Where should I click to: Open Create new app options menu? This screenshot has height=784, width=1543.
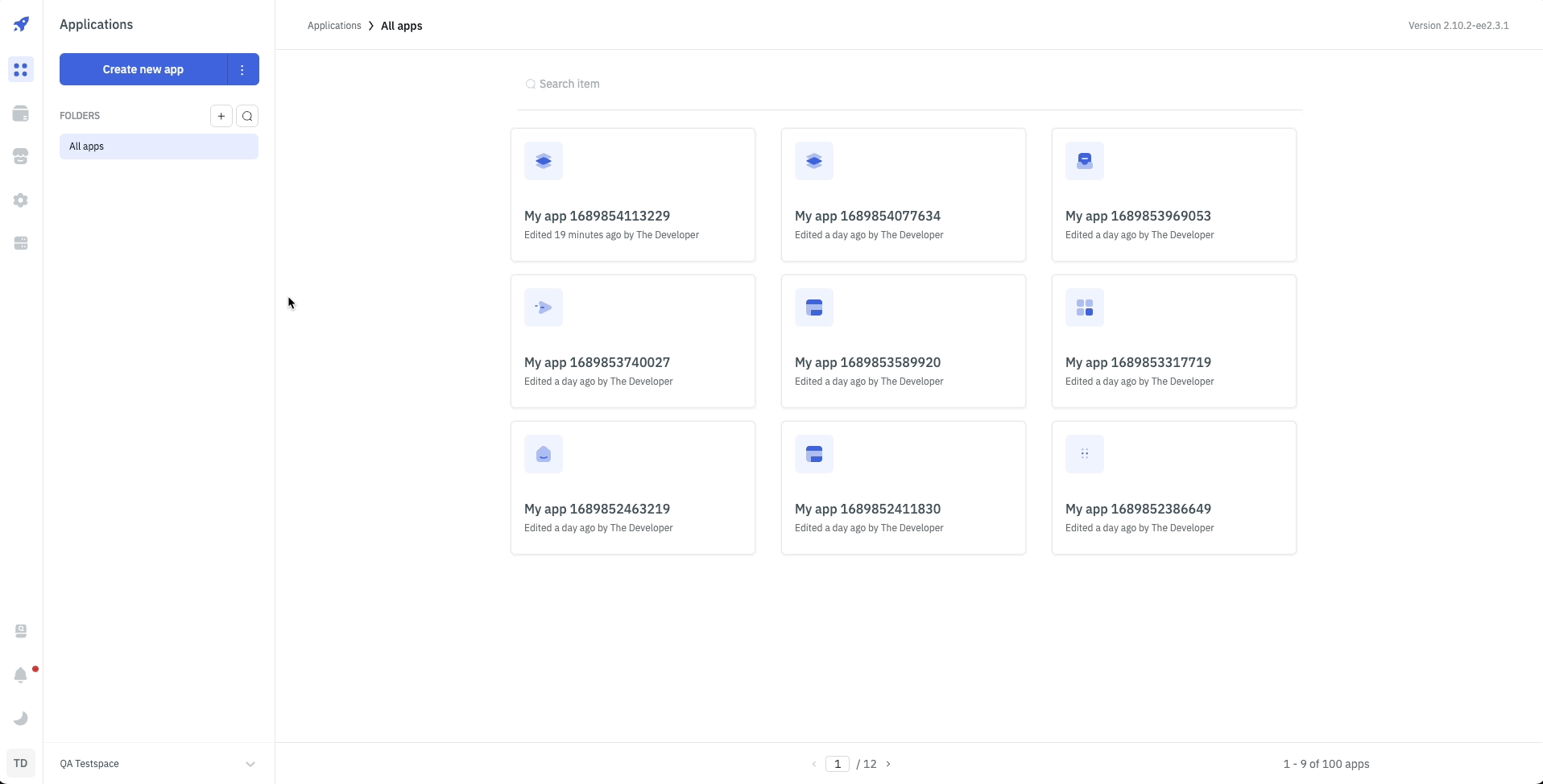pyautogui.click(x=242, y=69)
